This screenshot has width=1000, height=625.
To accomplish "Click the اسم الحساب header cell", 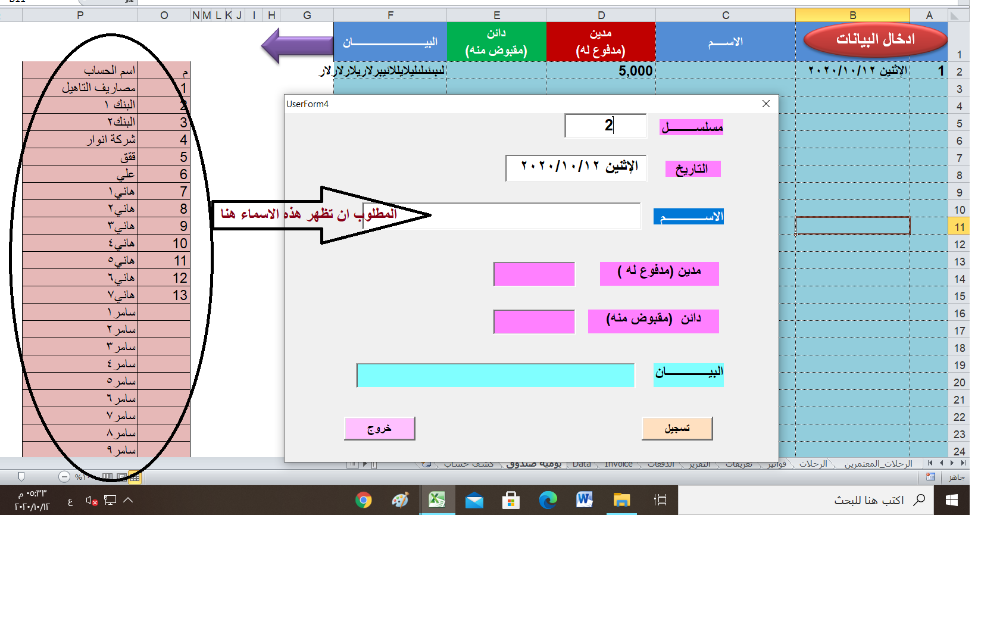I will [x=80, y=70].
